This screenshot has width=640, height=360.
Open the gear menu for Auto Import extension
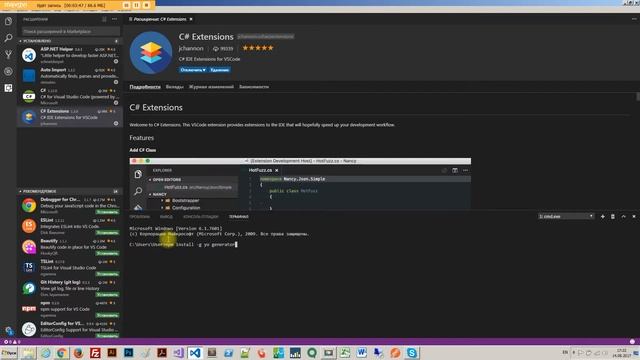tap(116, 82)
